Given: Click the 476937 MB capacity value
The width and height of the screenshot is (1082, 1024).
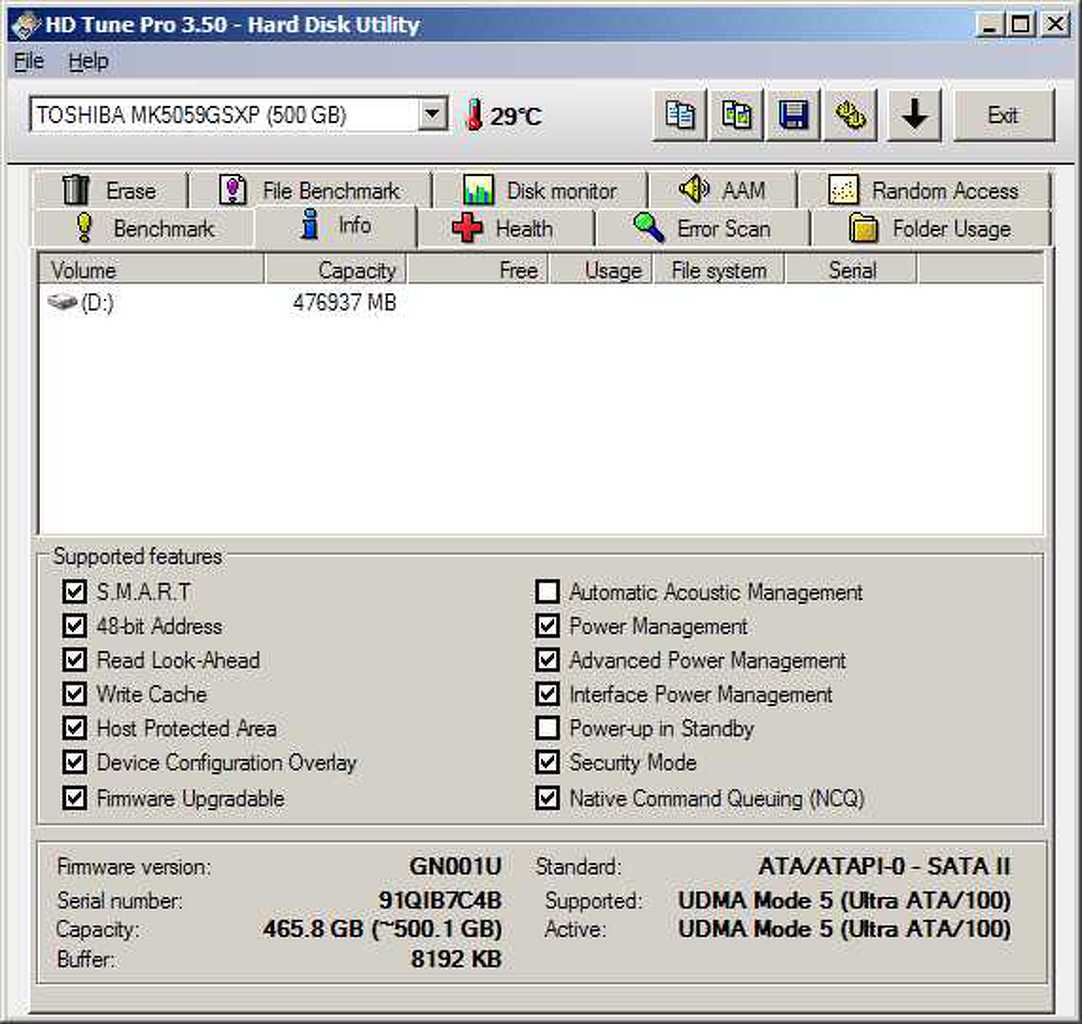Looking at the screenshot, I should (x=345, y=302).
